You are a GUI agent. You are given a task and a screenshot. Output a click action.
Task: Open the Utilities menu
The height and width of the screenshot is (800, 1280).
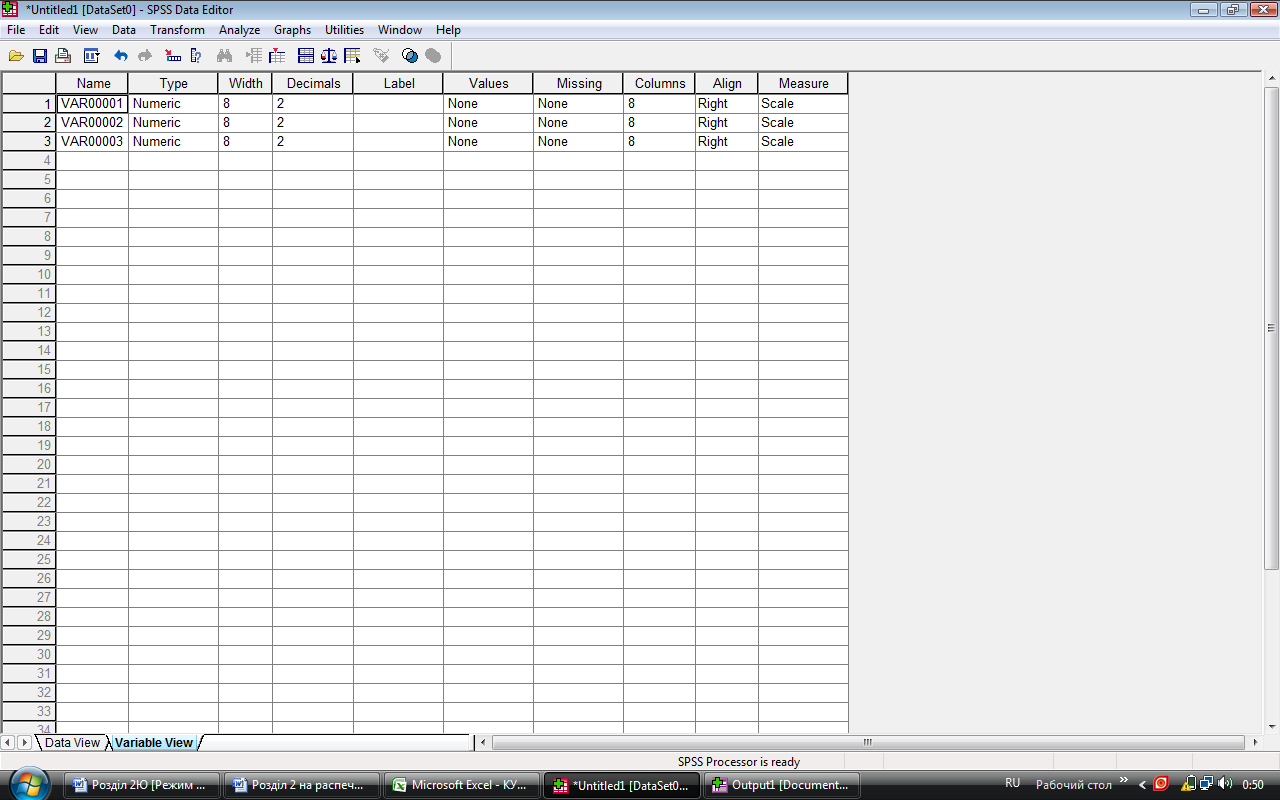point(344,30)
